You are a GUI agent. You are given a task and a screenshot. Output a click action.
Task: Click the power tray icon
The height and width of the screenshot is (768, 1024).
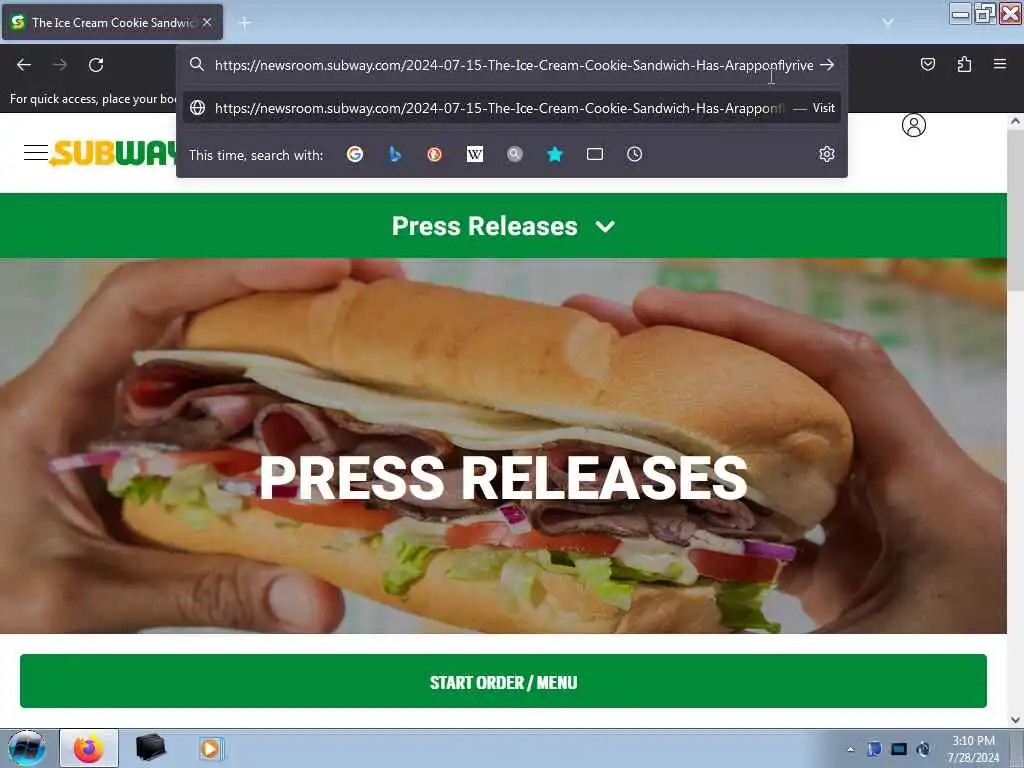pyautogui.click(x=923, y=749)
